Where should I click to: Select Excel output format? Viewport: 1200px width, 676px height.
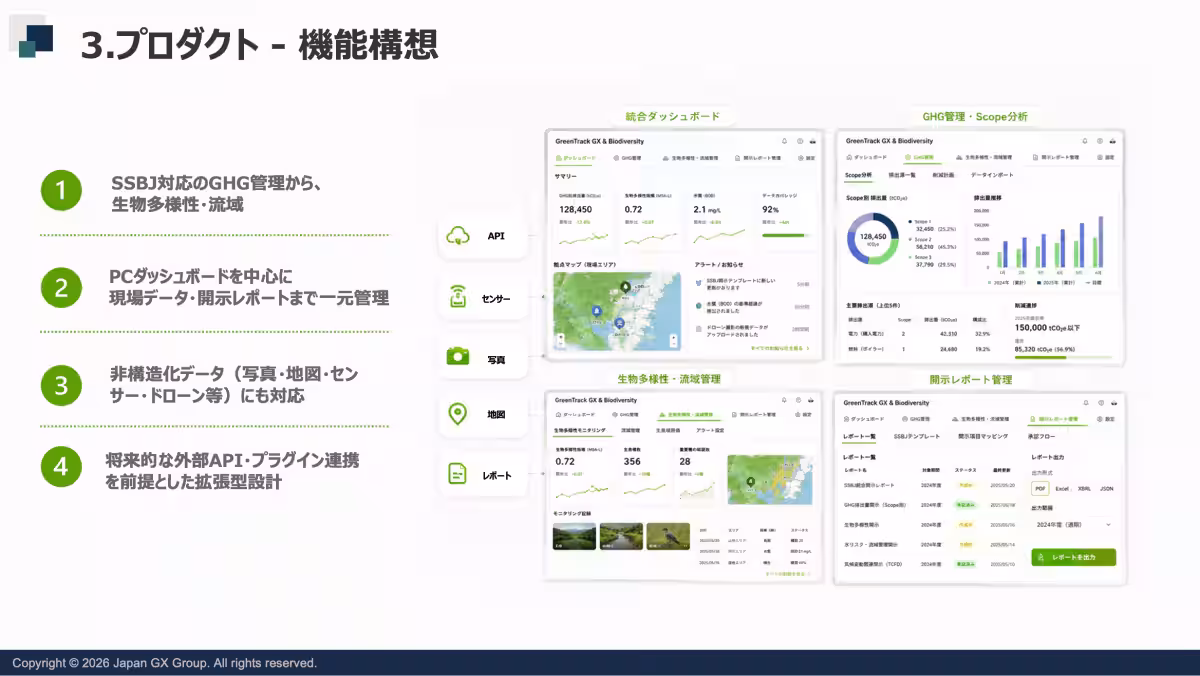coord(1062,488)
